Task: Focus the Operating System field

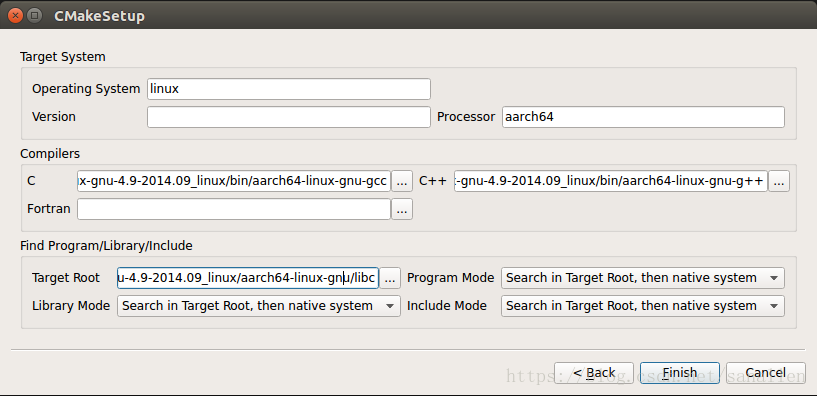Action: (x=289, y=89)
